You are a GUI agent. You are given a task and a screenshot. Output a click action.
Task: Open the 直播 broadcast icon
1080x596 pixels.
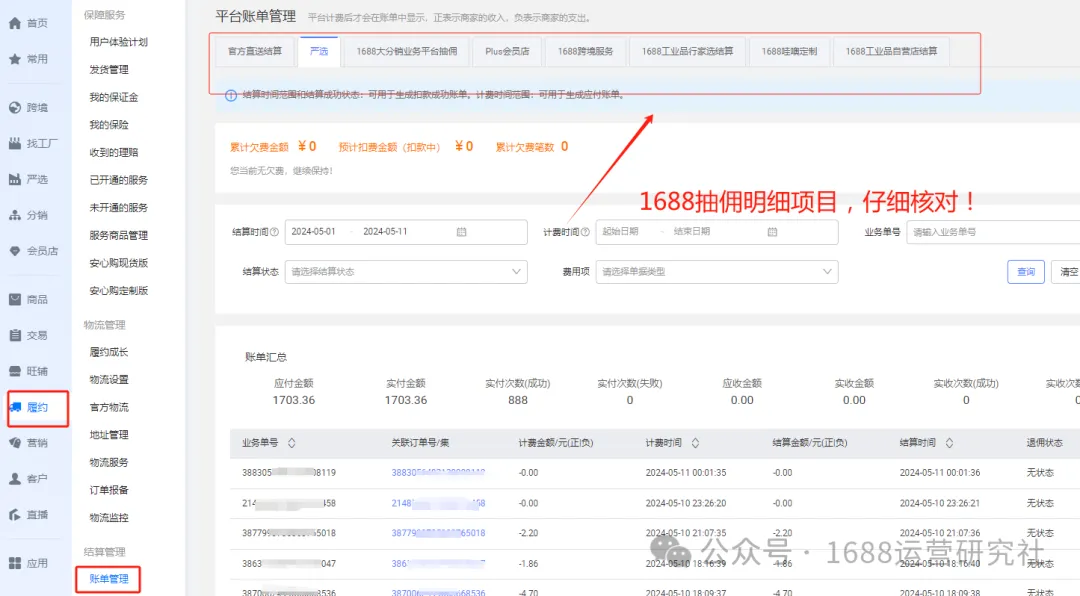click(15, 515)
